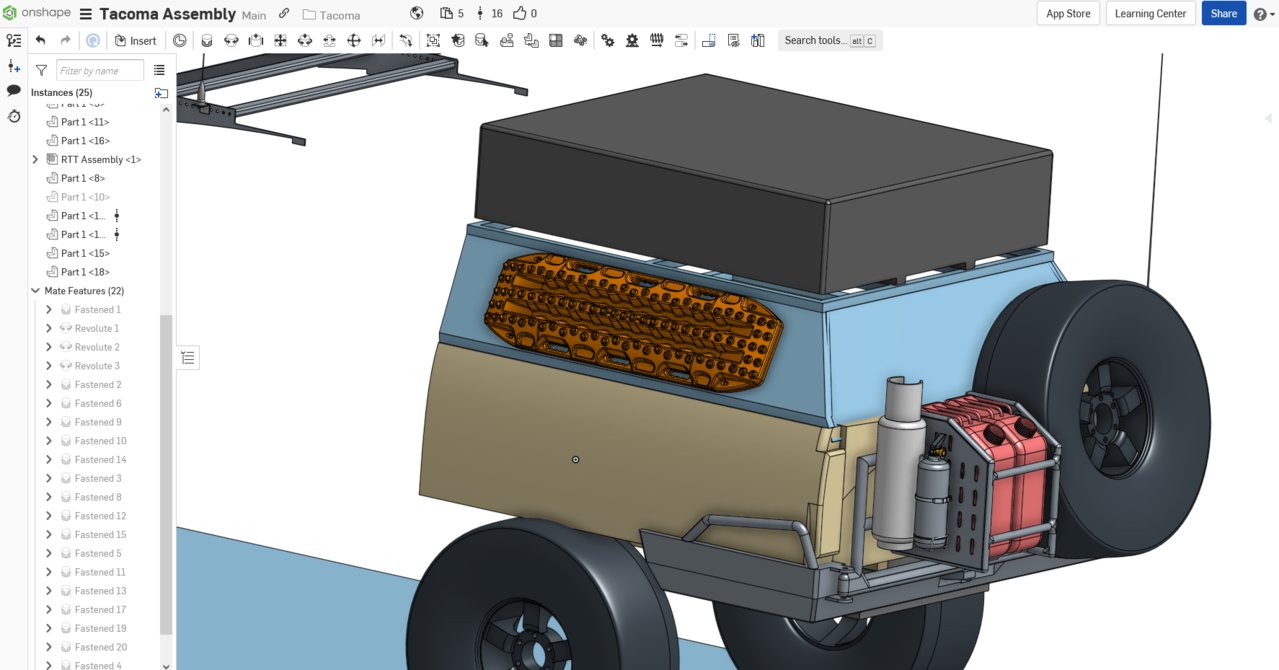This screenshot has width=1279, height=670.
Task: Click the Filter by name field
Action: [x=100, y=70]
